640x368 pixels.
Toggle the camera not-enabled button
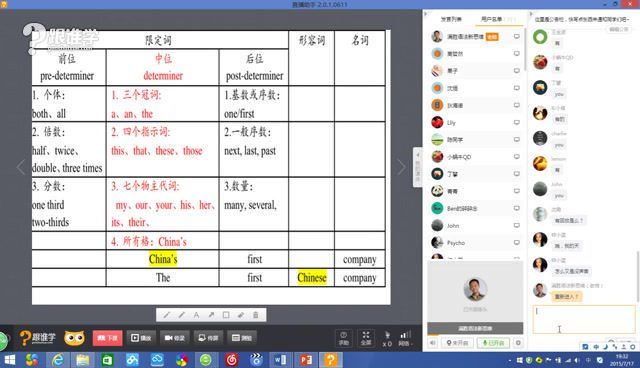coord(457,343)
